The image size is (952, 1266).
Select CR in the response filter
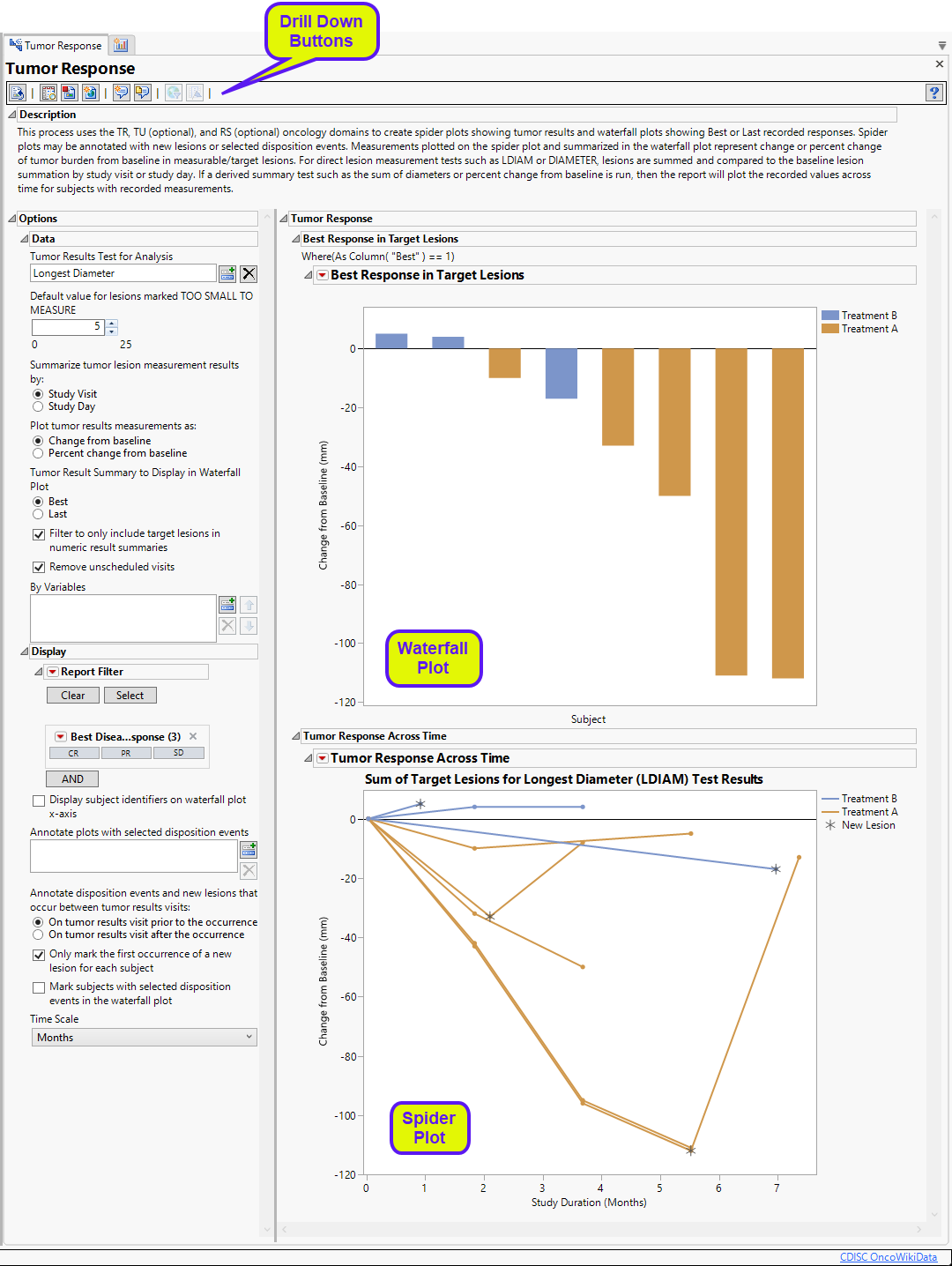73,753
